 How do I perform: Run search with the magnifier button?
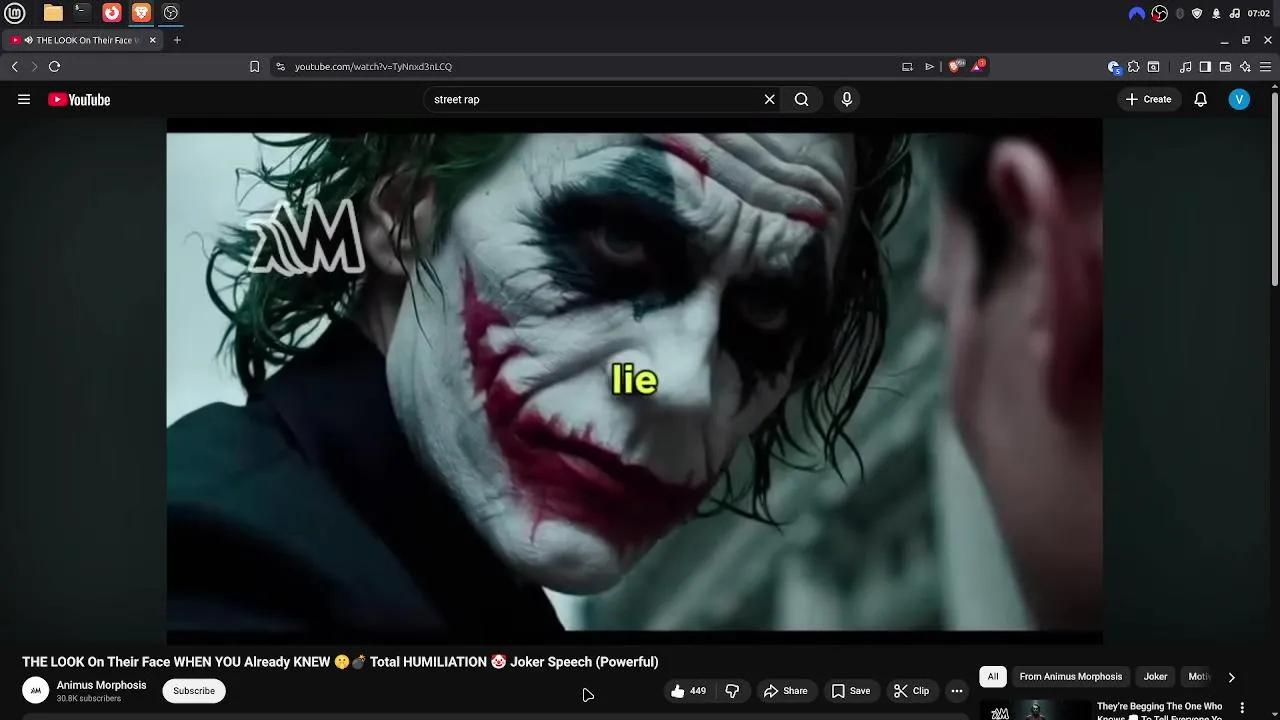[801, 99]
